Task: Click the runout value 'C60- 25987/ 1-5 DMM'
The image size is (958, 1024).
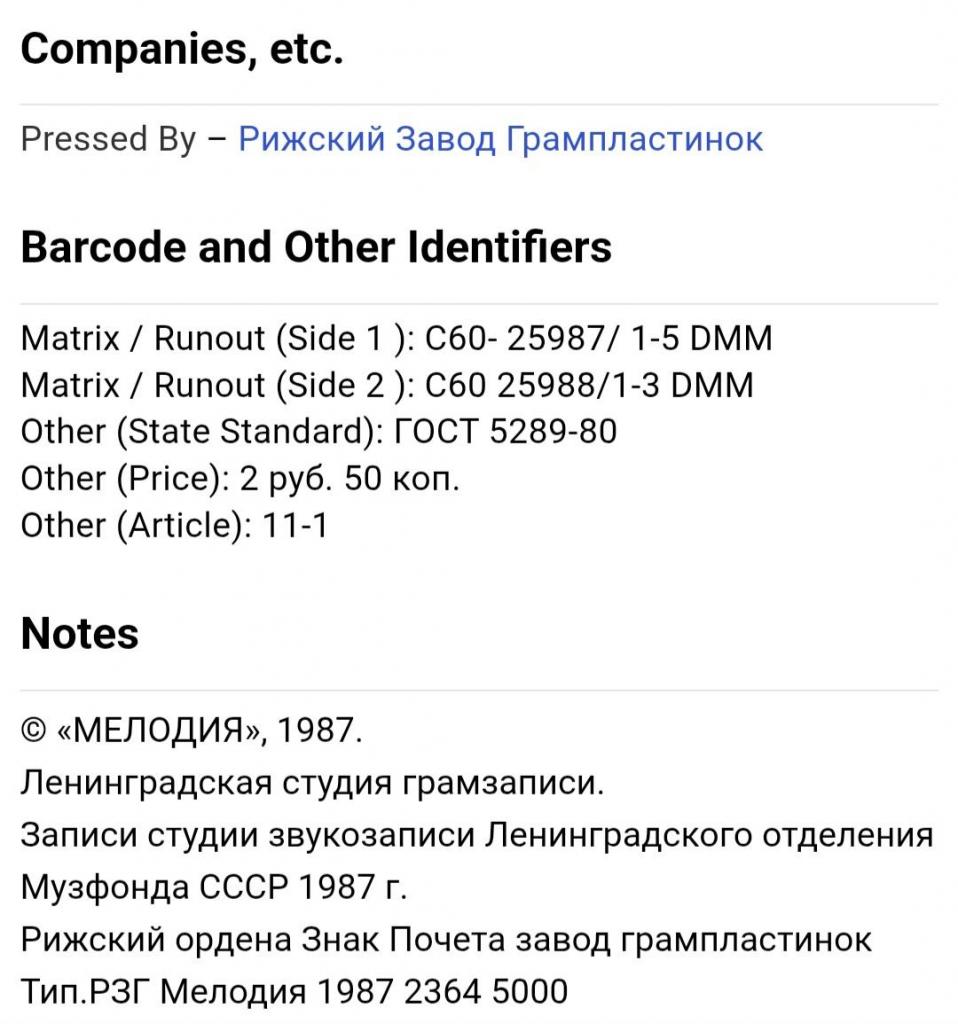Action: (599, 339)
